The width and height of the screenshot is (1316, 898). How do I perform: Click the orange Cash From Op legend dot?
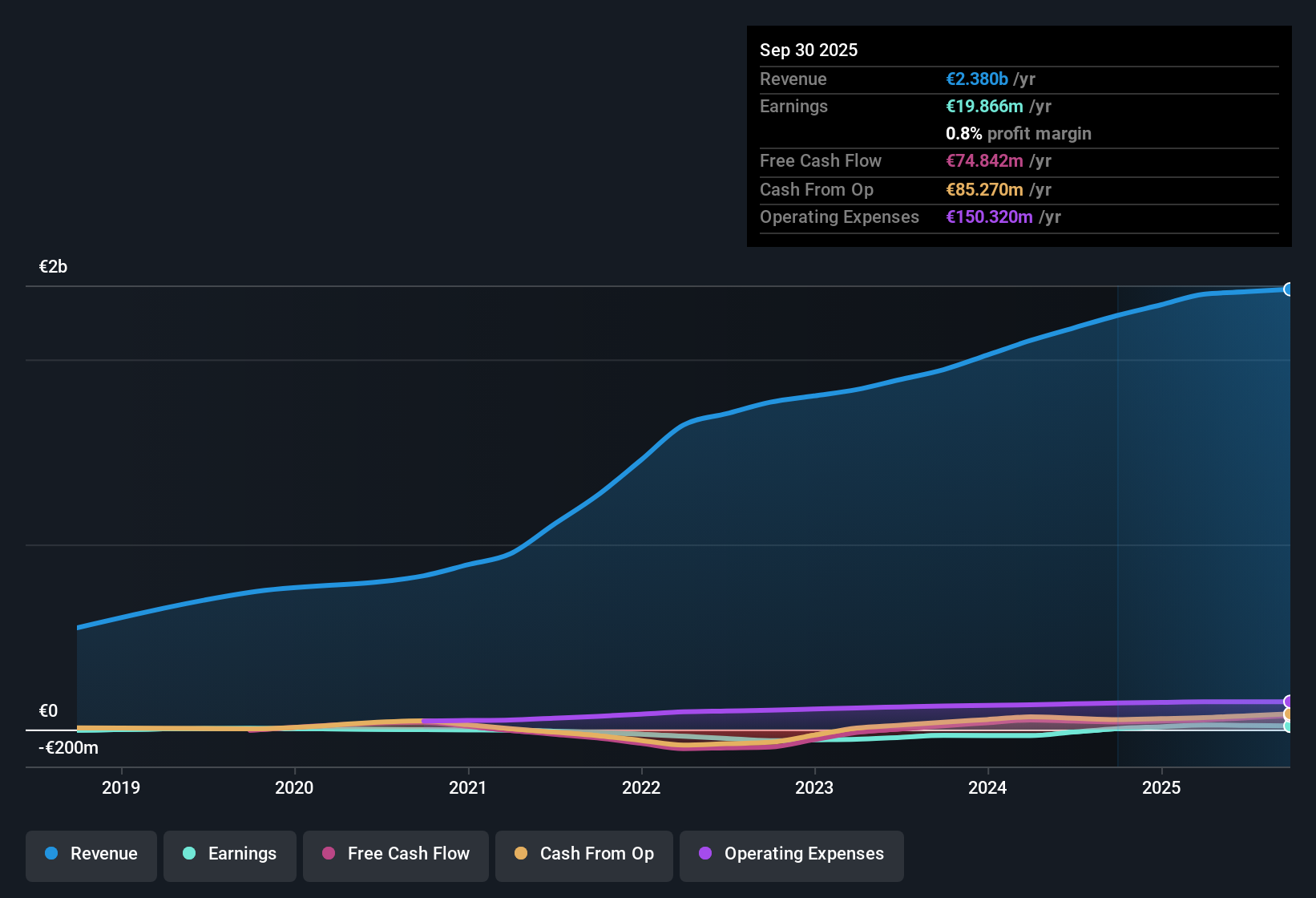pyautogui.click(x=521, y=854)
